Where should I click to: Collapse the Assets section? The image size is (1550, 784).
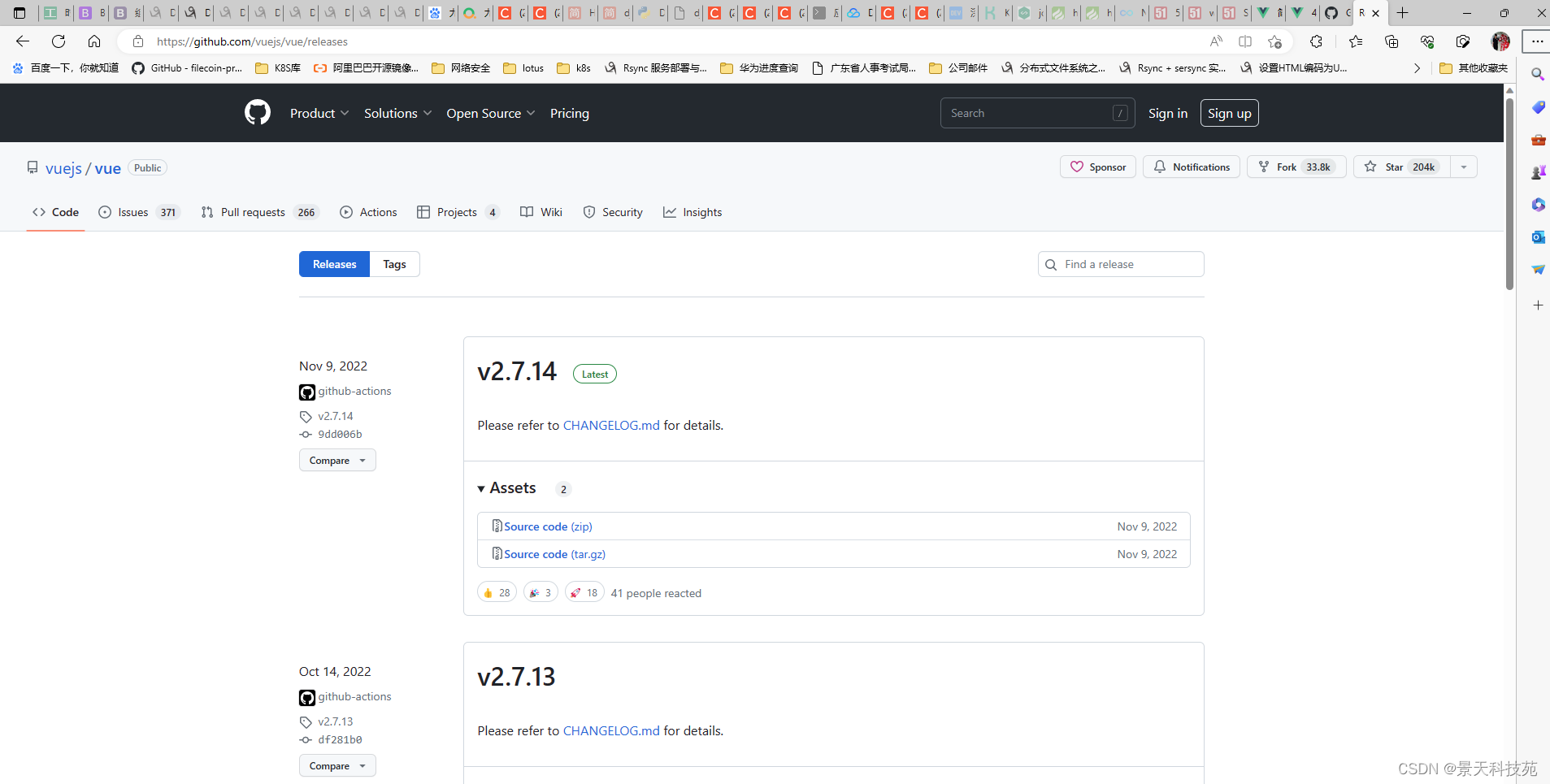coord(507,488)
